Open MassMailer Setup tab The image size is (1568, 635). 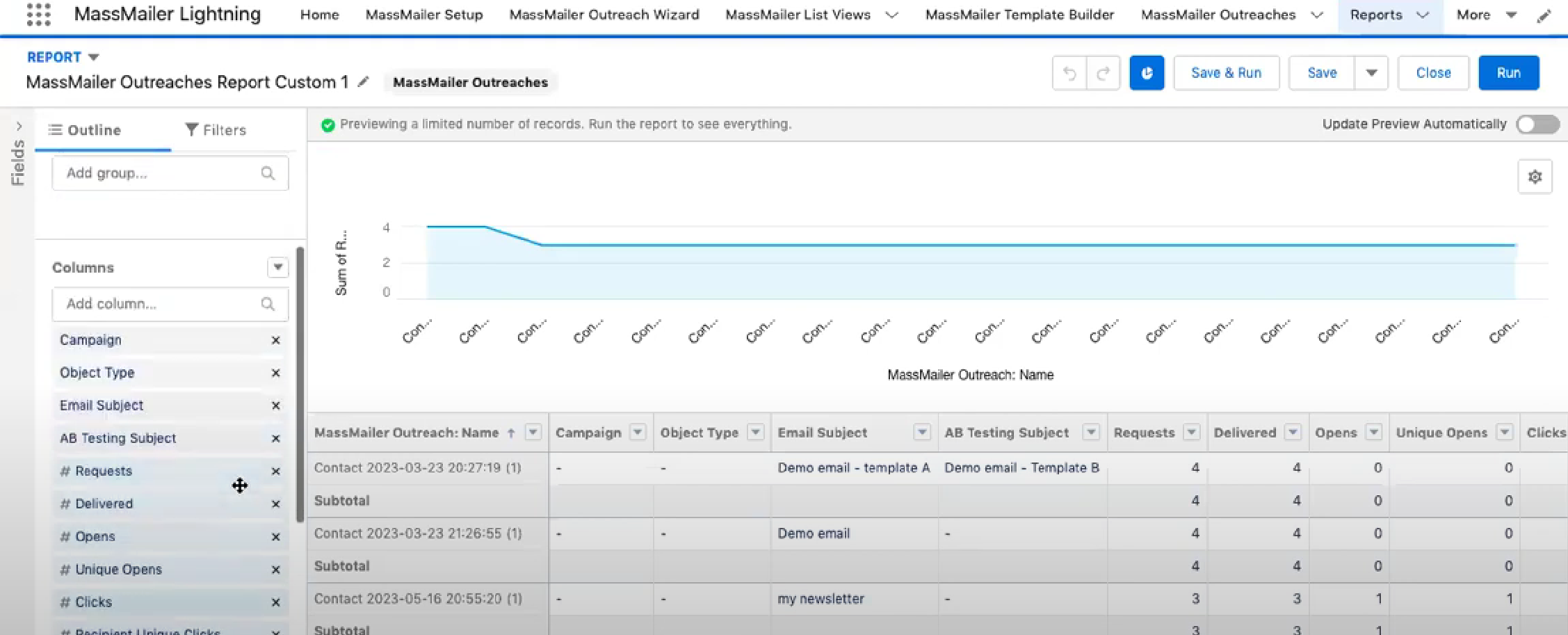coord(424,15)
